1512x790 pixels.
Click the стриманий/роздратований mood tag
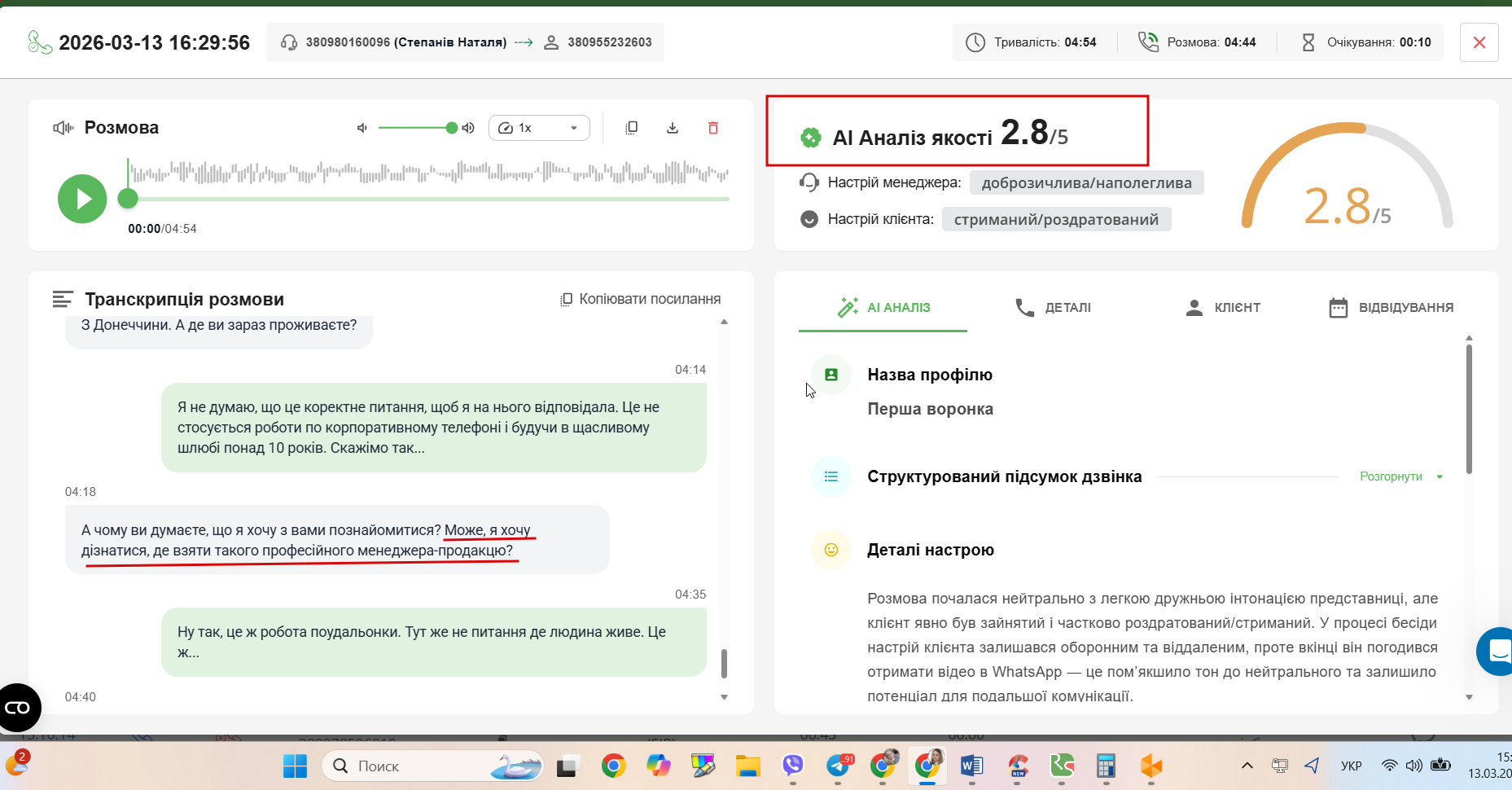[1057, 219]
